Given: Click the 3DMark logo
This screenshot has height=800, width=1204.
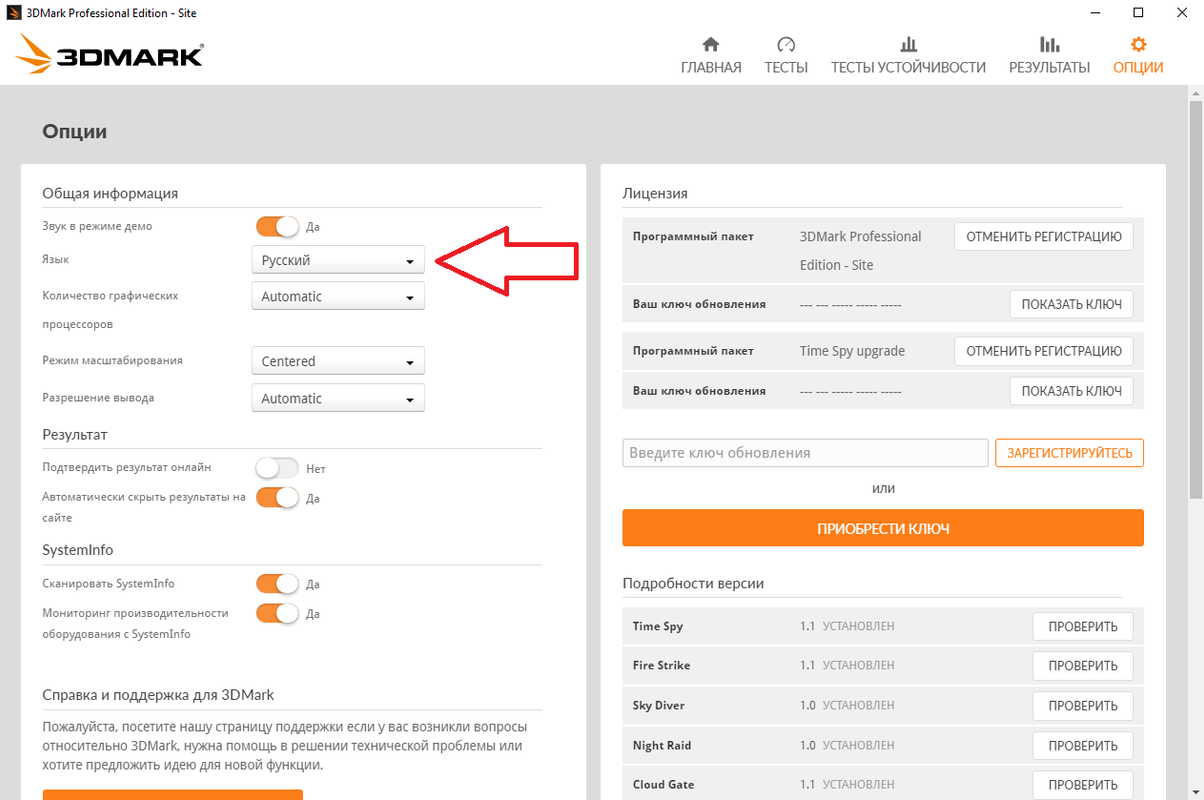Looking at the screenshot, I should click(x=110, y=54).
